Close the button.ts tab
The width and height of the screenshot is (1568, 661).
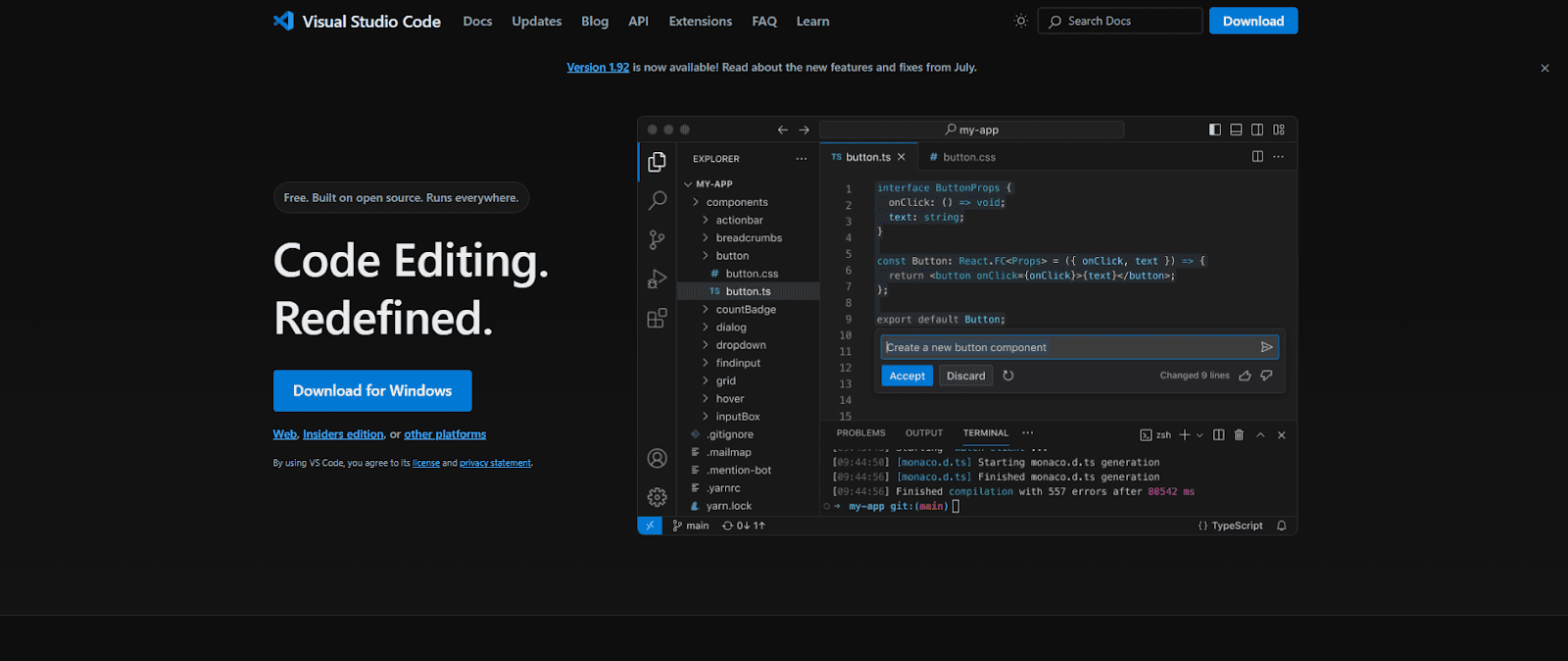click(x=902, y=157)
